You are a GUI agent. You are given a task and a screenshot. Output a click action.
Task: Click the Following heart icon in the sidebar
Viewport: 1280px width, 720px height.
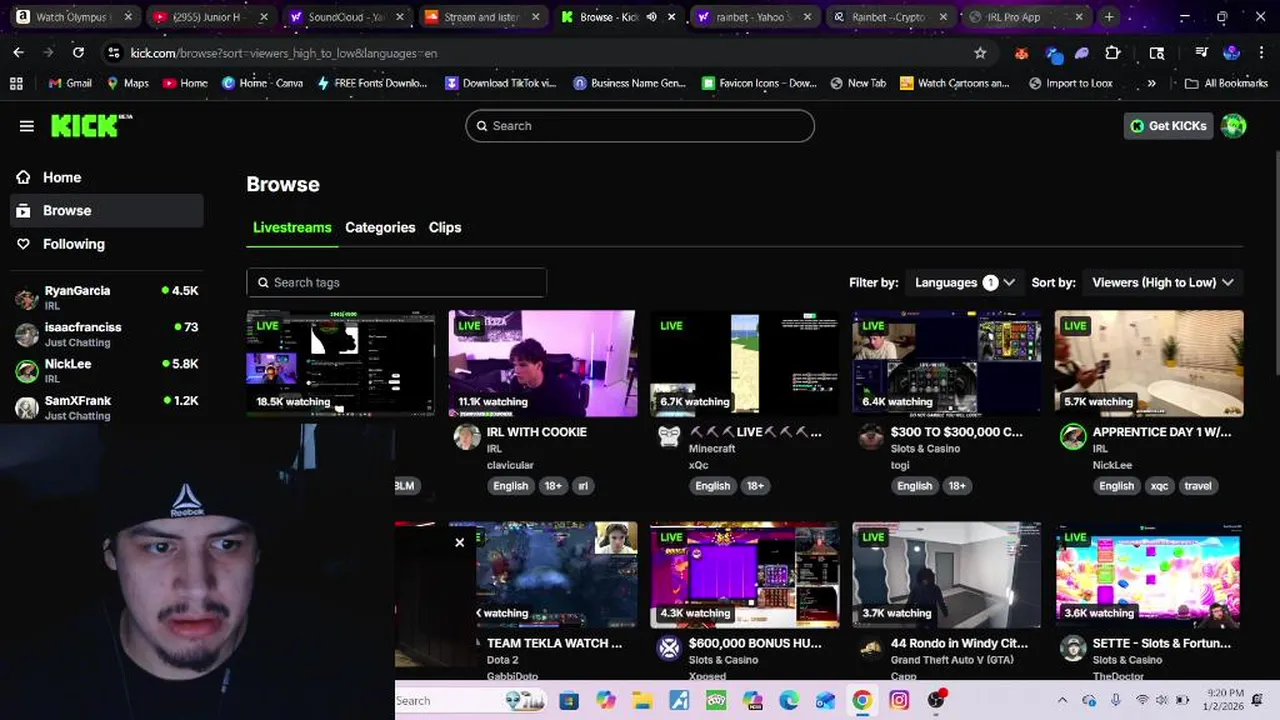[23, 244]
